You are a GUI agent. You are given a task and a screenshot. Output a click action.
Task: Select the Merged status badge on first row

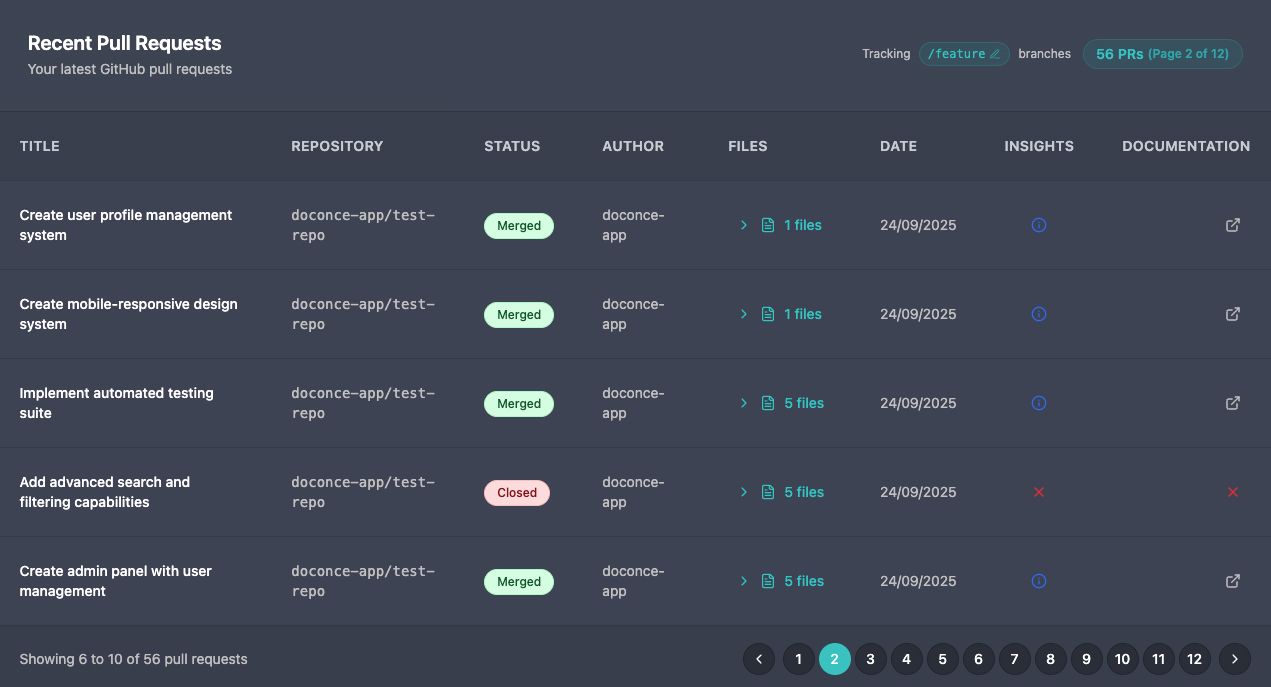point(518,225)
